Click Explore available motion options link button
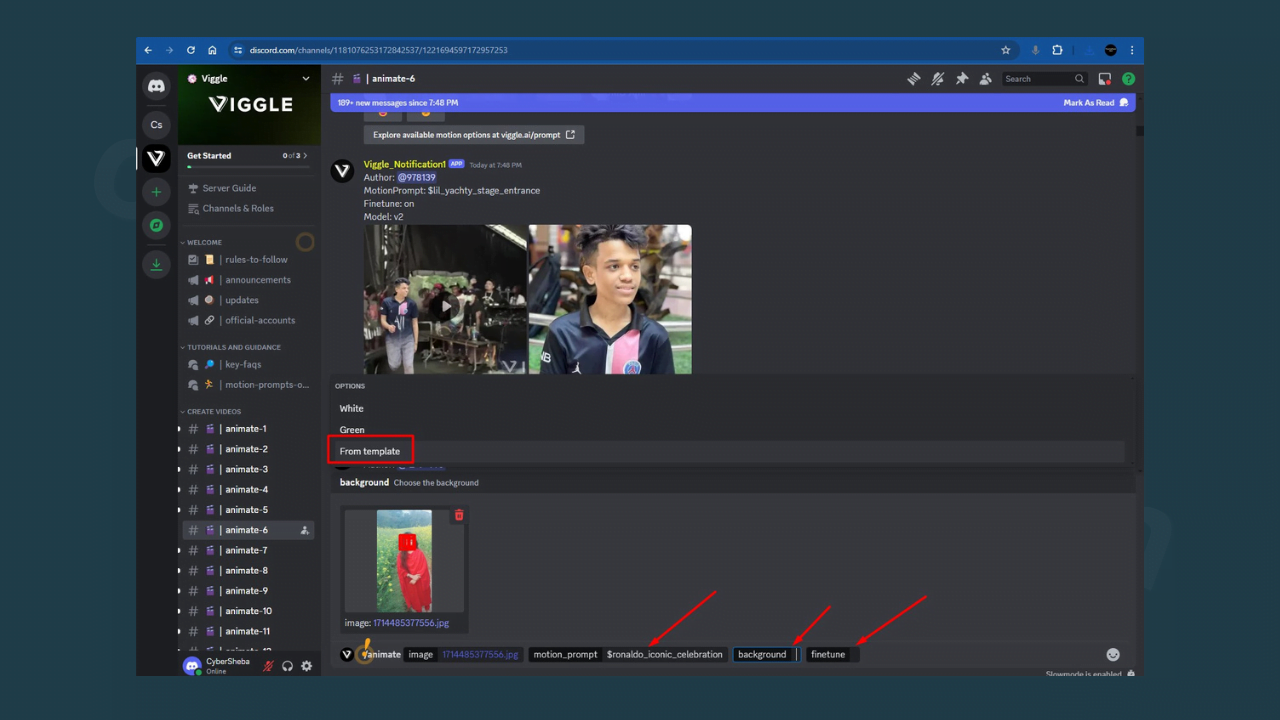Viewport: 1280px width, 720px height. point(474,134)
